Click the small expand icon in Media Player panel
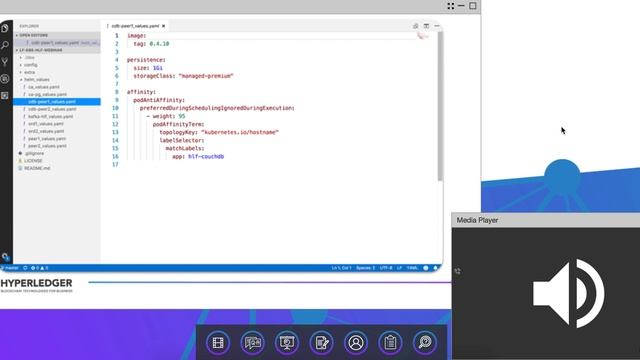 [x=457, y=271]
